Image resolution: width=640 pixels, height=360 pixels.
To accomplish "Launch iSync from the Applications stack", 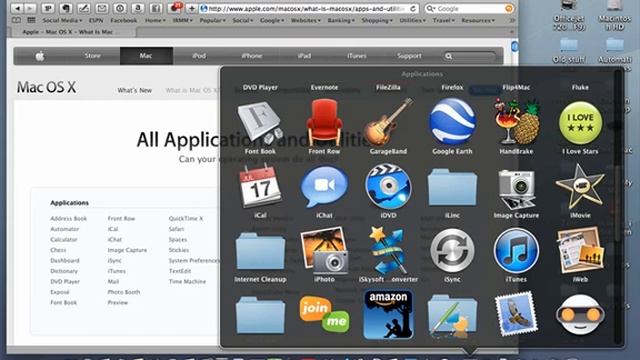I will pos(452,251).
